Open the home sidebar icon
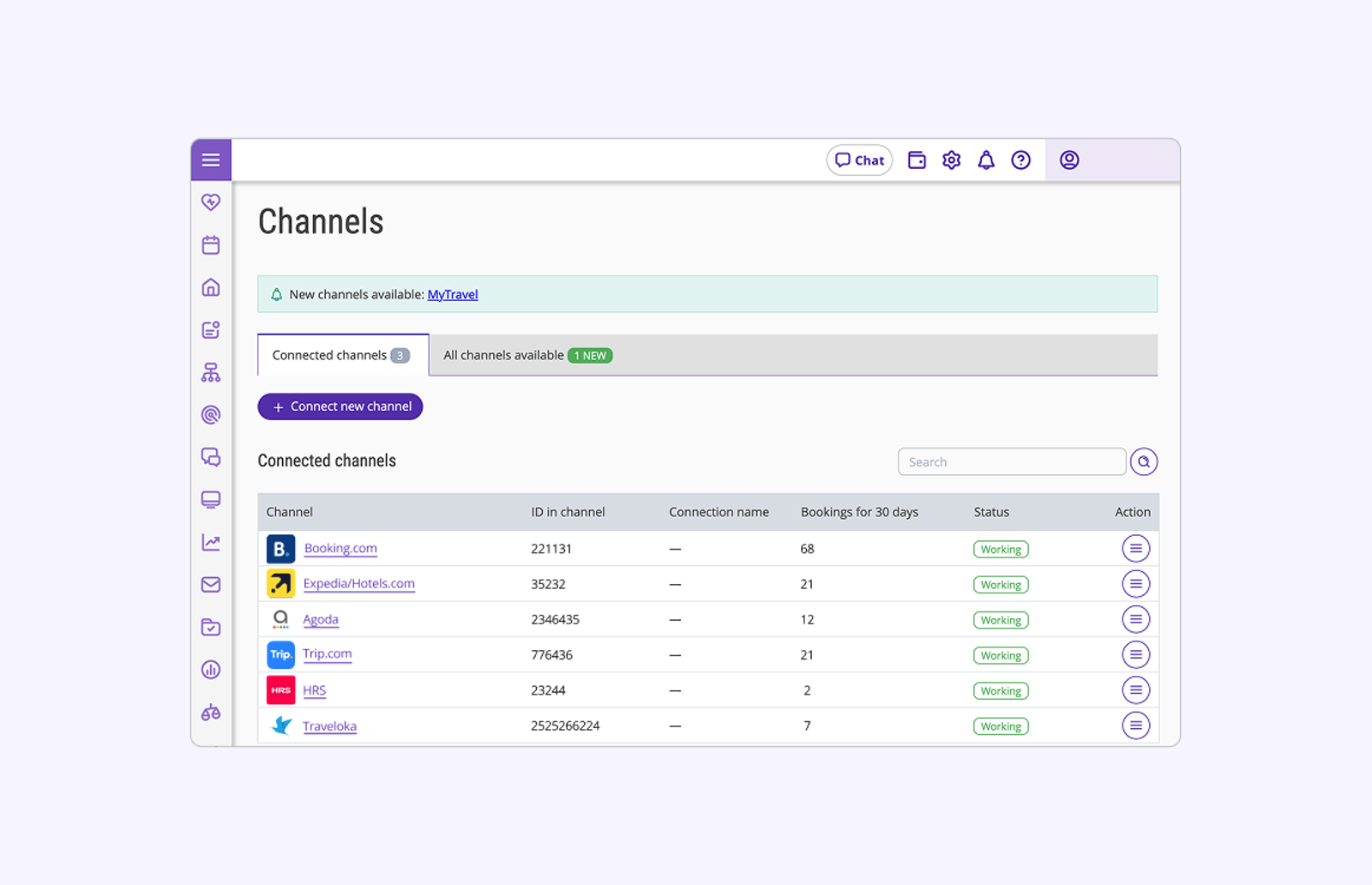The width and height of the screenshot is (1372, 885). 211,287
